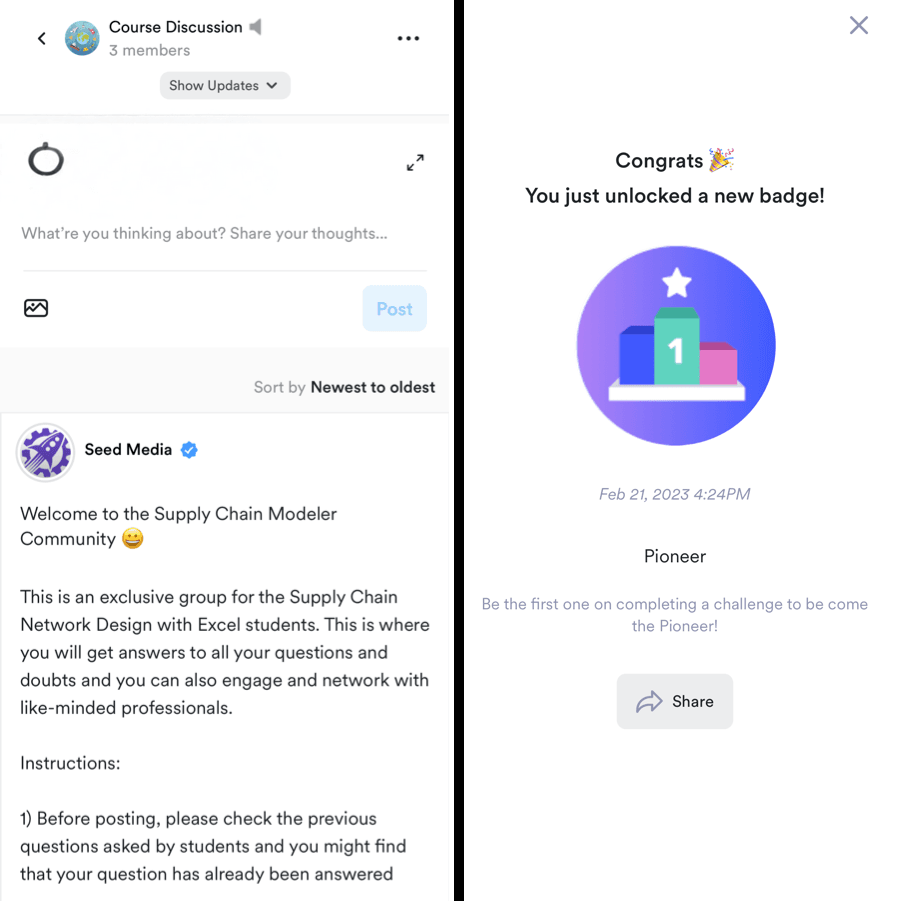Click the Share button under Pioneer badge
900x901 pixels.
click(675, 702)
